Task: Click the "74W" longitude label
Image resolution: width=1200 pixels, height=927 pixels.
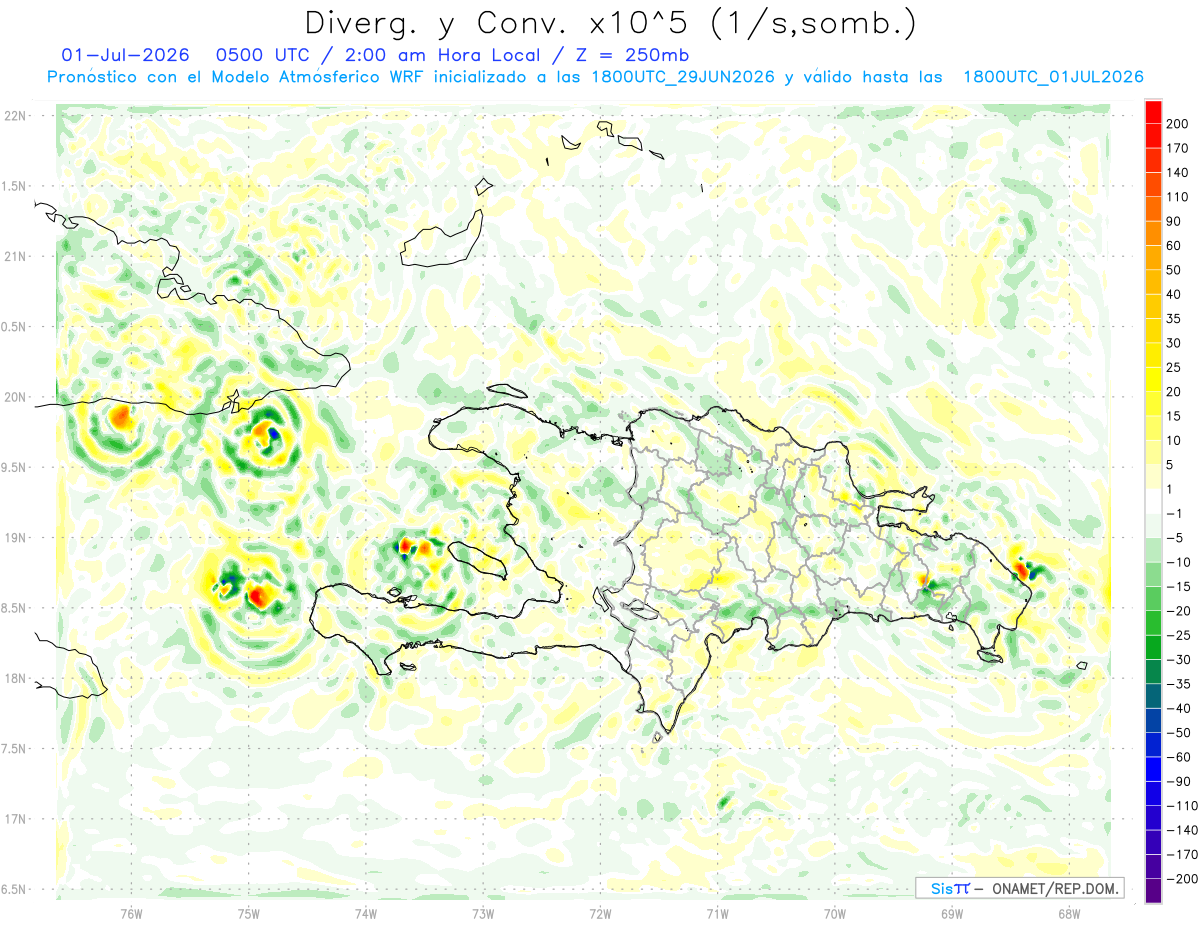Action: [x=366, y=914]
